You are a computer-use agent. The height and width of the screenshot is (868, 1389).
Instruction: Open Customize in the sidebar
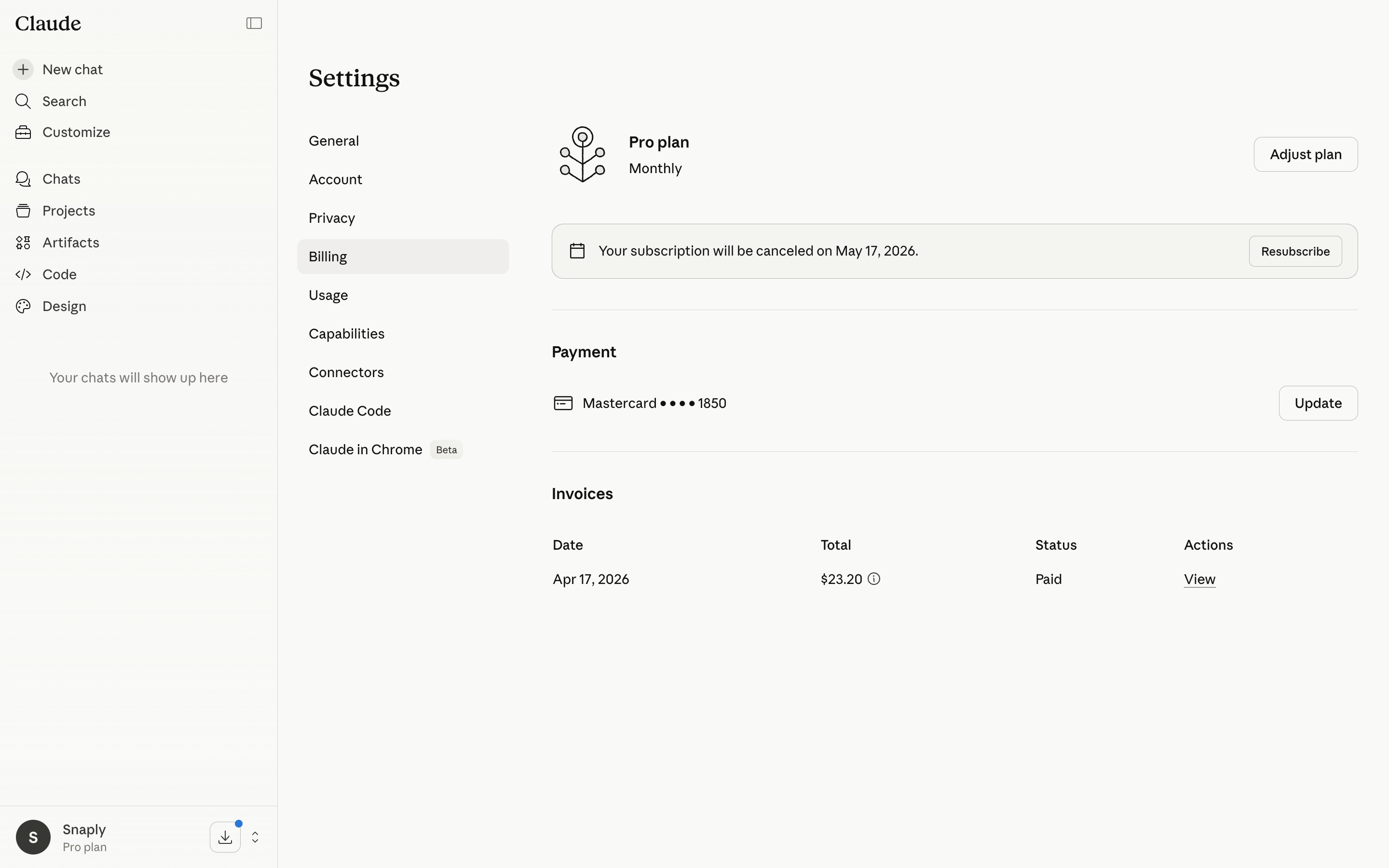[x=76, y=132]
